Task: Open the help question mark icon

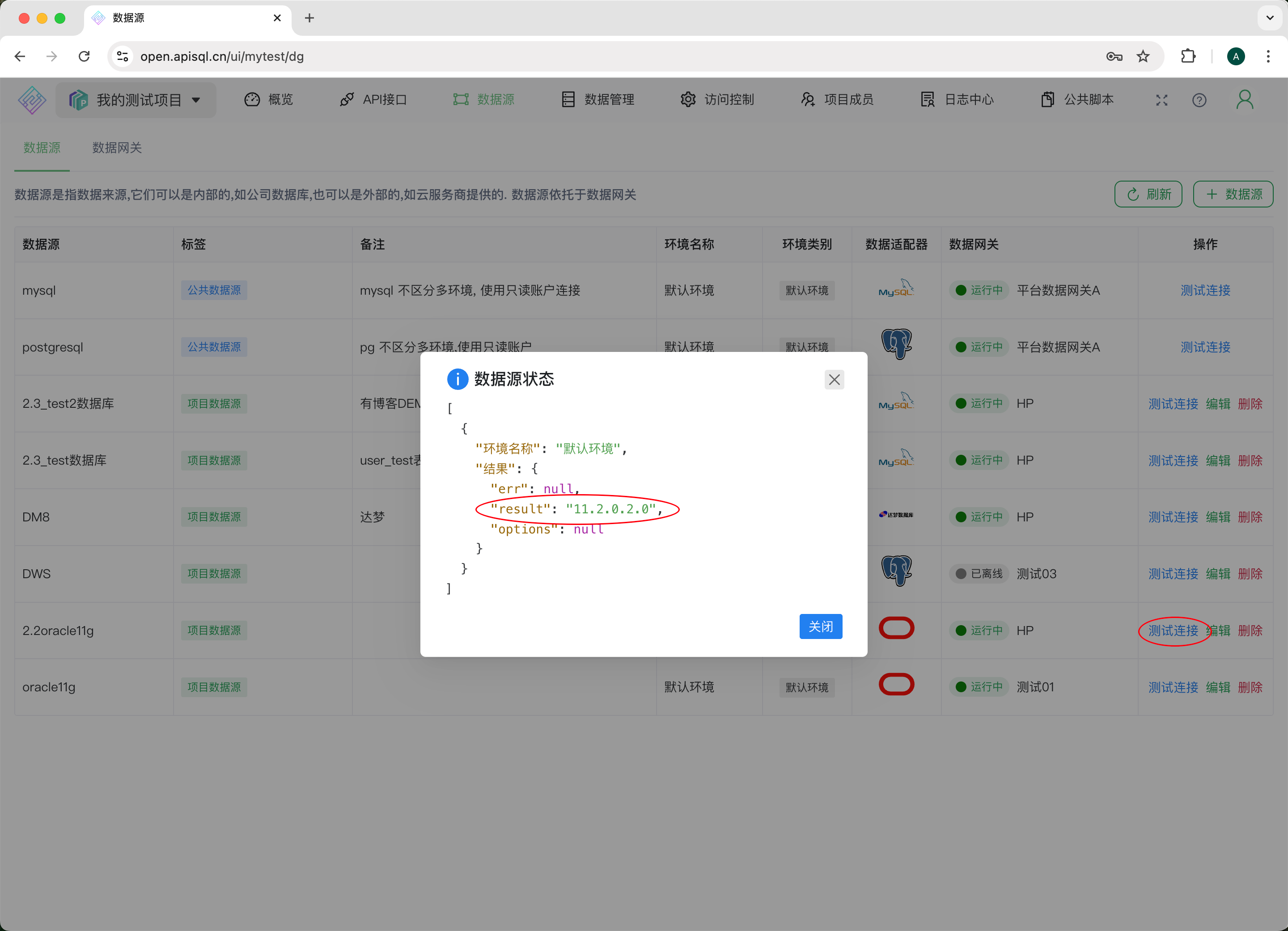Action: point(1199,100)
